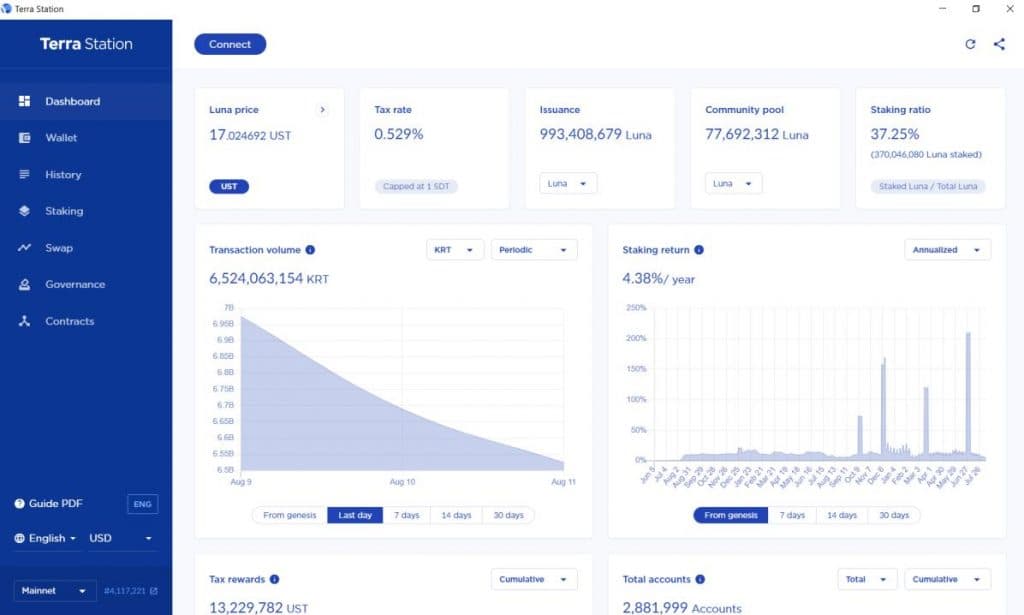Select 7 days for Transaction volume

[x=407, y=515]
